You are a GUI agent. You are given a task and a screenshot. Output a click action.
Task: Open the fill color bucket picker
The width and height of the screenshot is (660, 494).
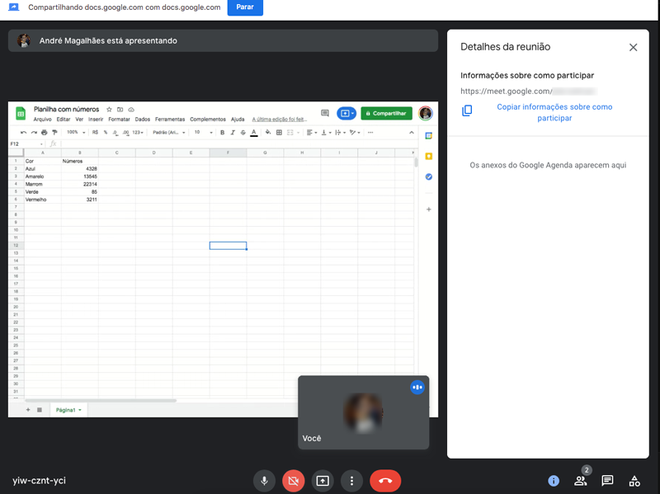point(268,133)
